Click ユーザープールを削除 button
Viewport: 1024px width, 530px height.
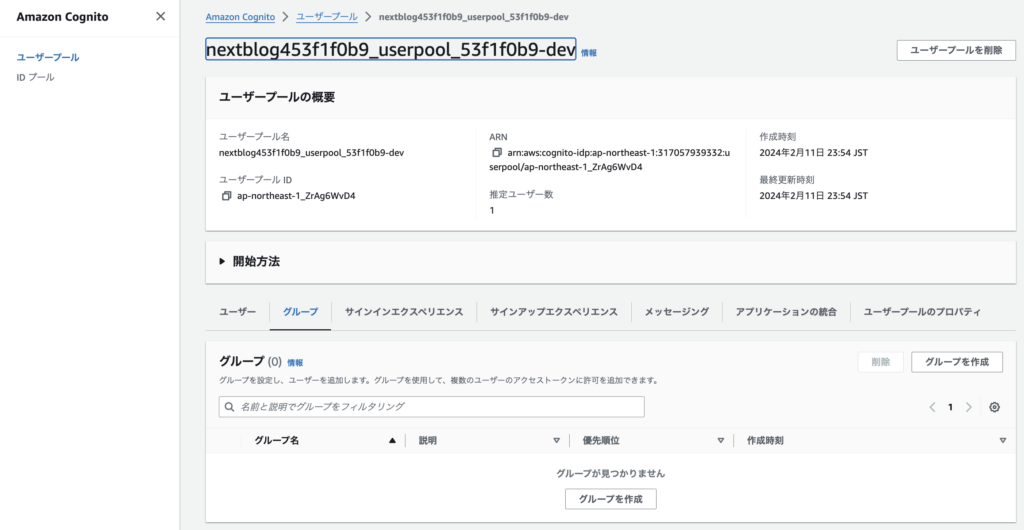click(956, 50)
